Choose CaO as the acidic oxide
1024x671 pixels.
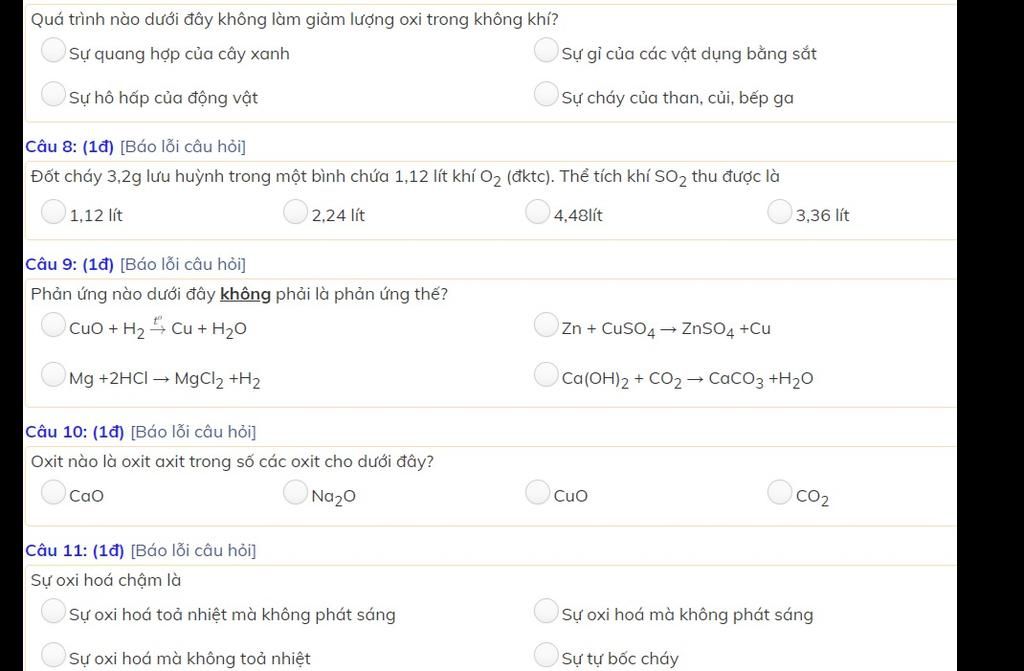tap(54, 493)
